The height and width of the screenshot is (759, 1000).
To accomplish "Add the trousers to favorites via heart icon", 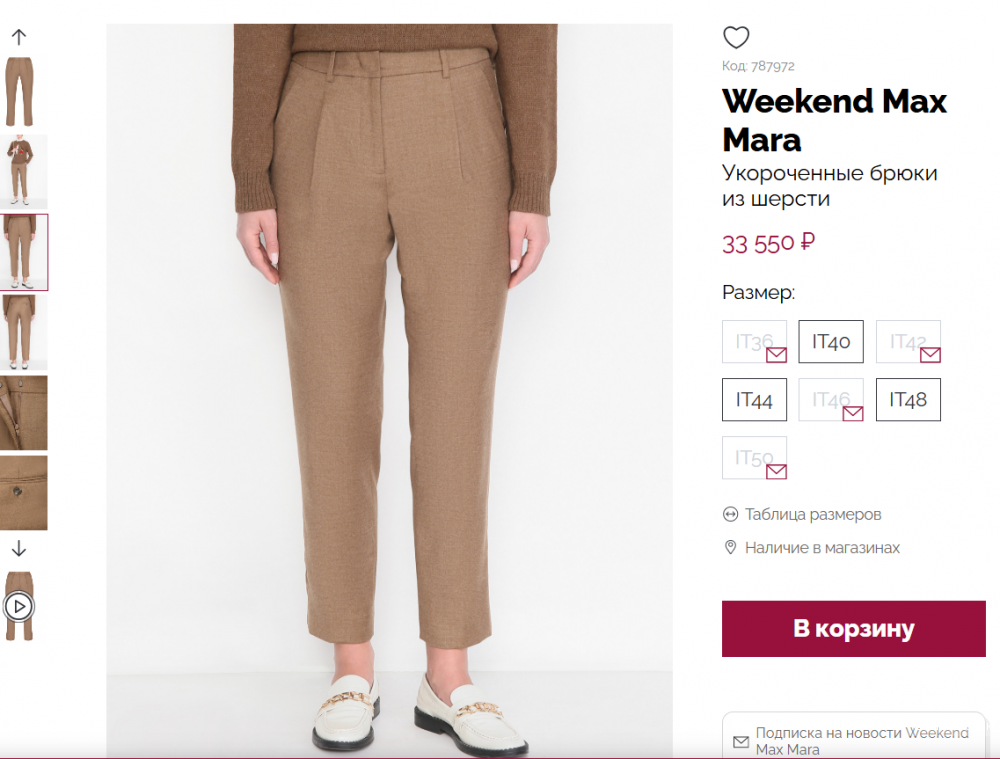I will 736,37.
